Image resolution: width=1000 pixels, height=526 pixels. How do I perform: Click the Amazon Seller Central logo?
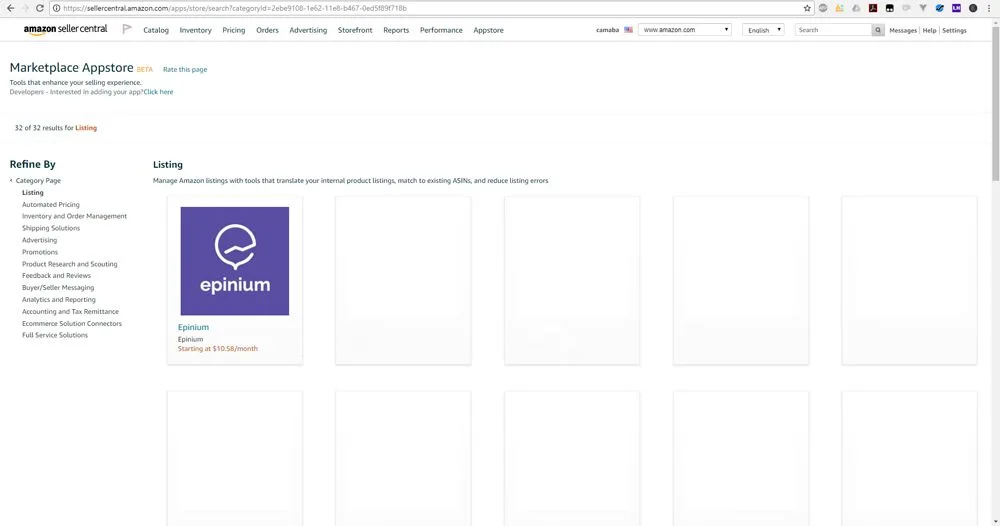click(x=65, y=29)
